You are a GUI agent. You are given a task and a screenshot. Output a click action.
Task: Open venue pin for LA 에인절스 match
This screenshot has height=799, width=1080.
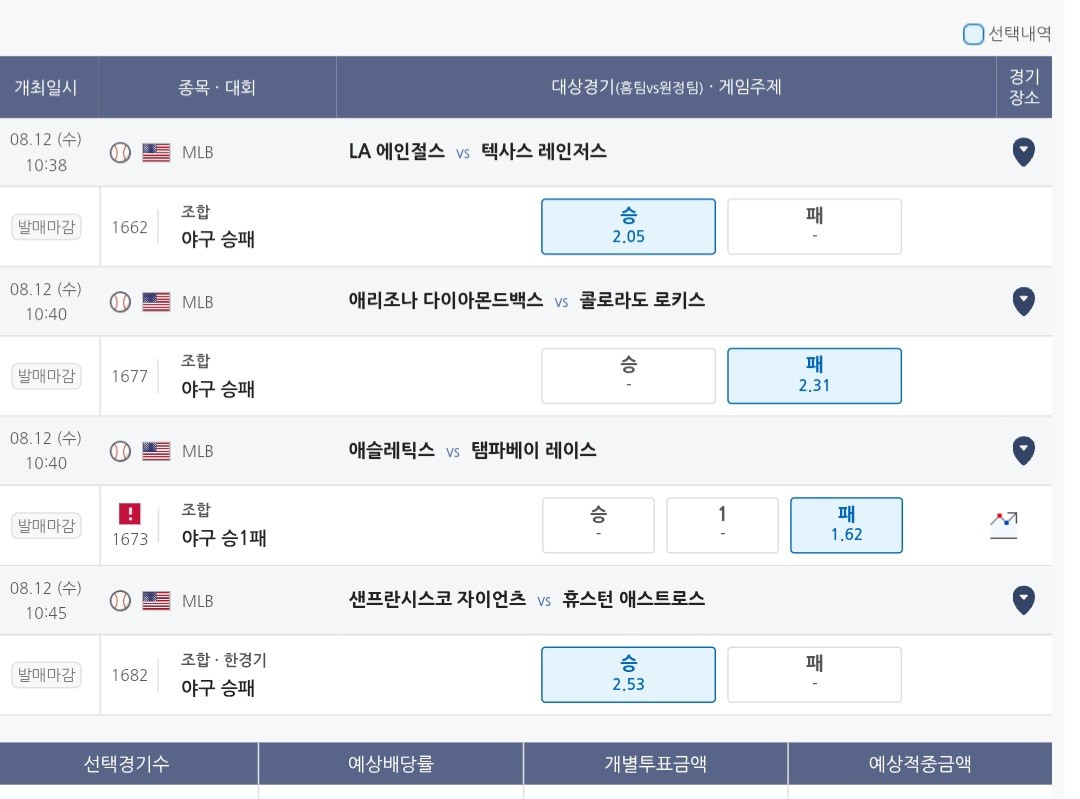click(x=1024, y=152)
